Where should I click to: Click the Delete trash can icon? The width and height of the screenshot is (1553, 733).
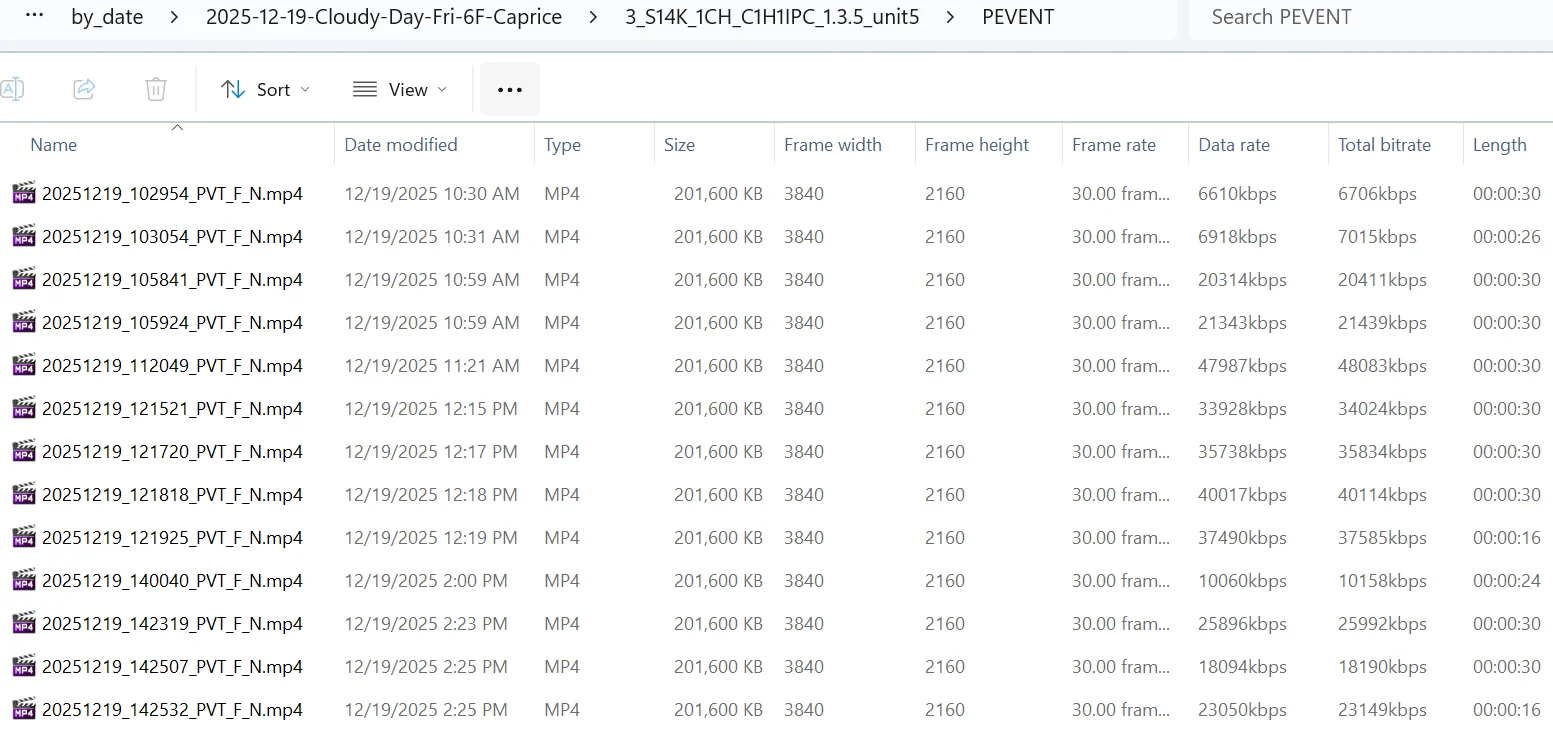156,89
